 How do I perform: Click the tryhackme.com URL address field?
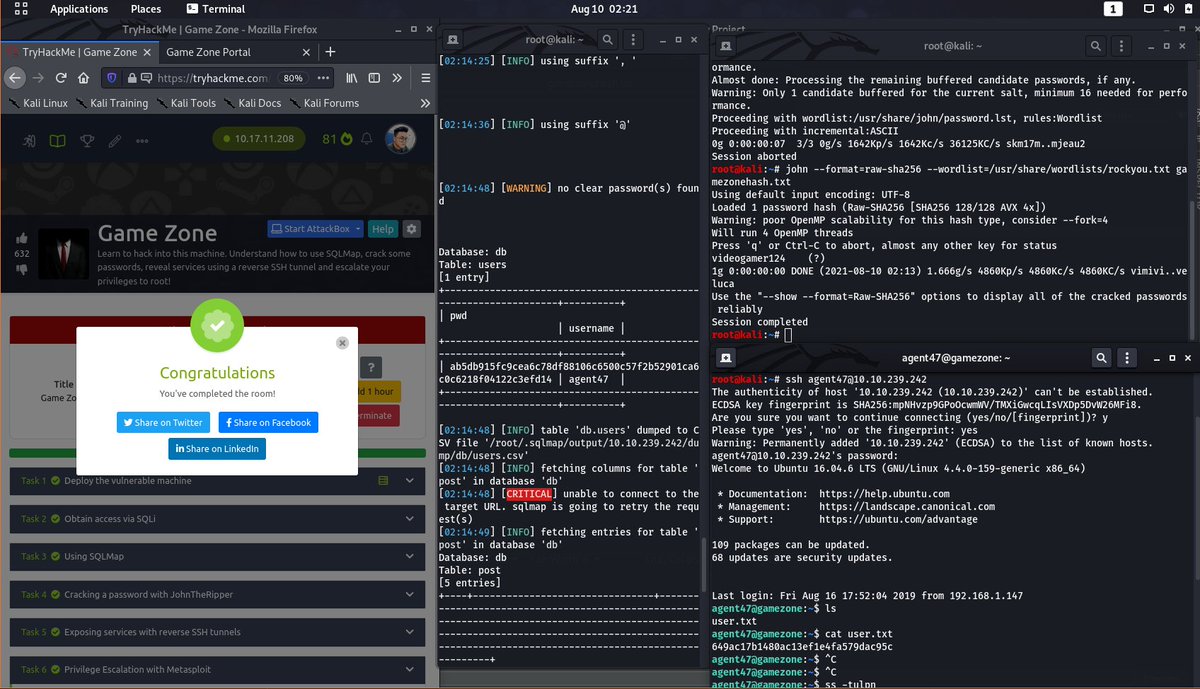point(212,78)
